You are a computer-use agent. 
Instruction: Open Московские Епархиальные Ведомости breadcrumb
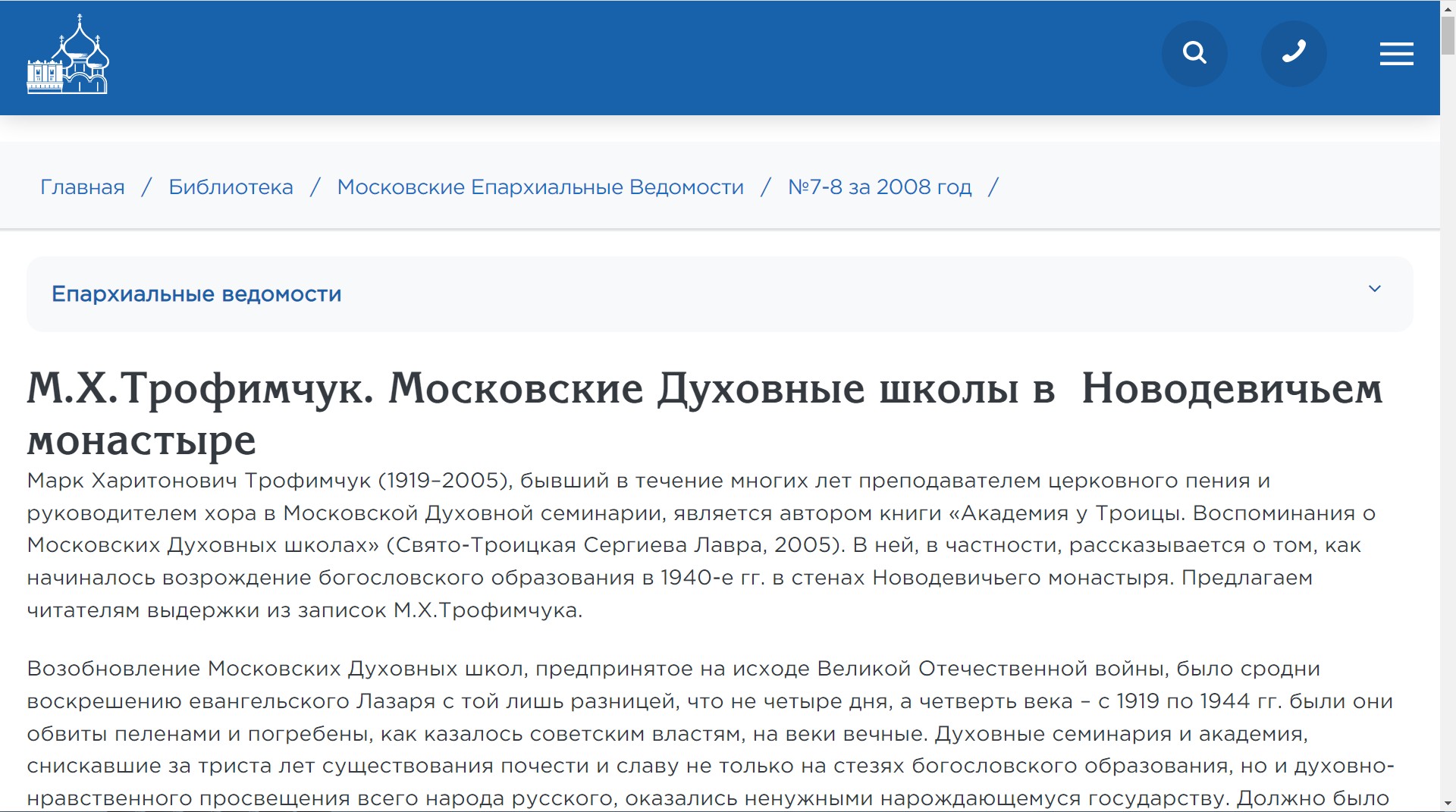[x=541, y=187]
